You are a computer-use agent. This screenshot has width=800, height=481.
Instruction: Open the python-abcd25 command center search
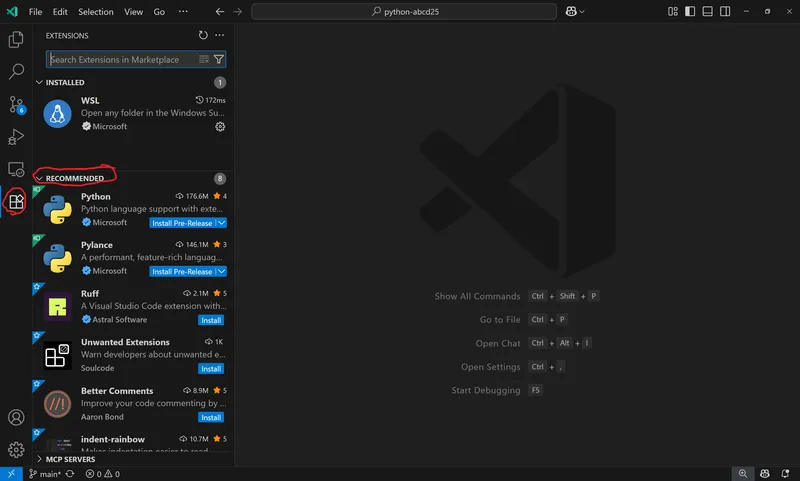404,11
